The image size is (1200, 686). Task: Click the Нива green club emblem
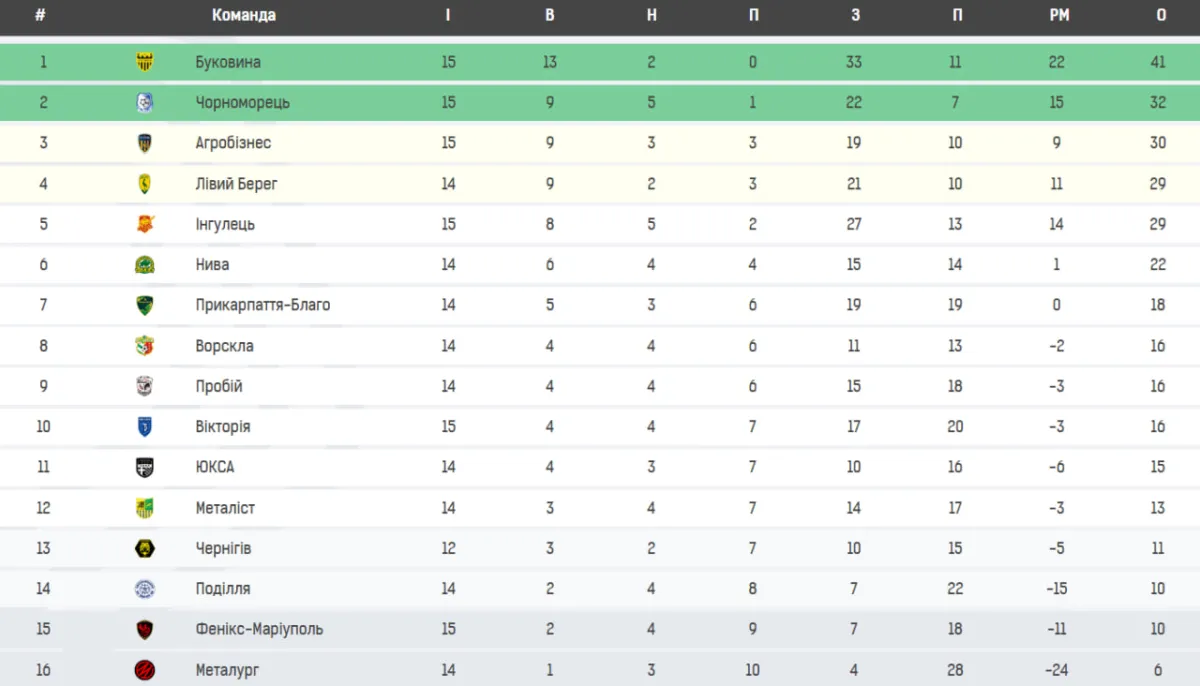145,265
